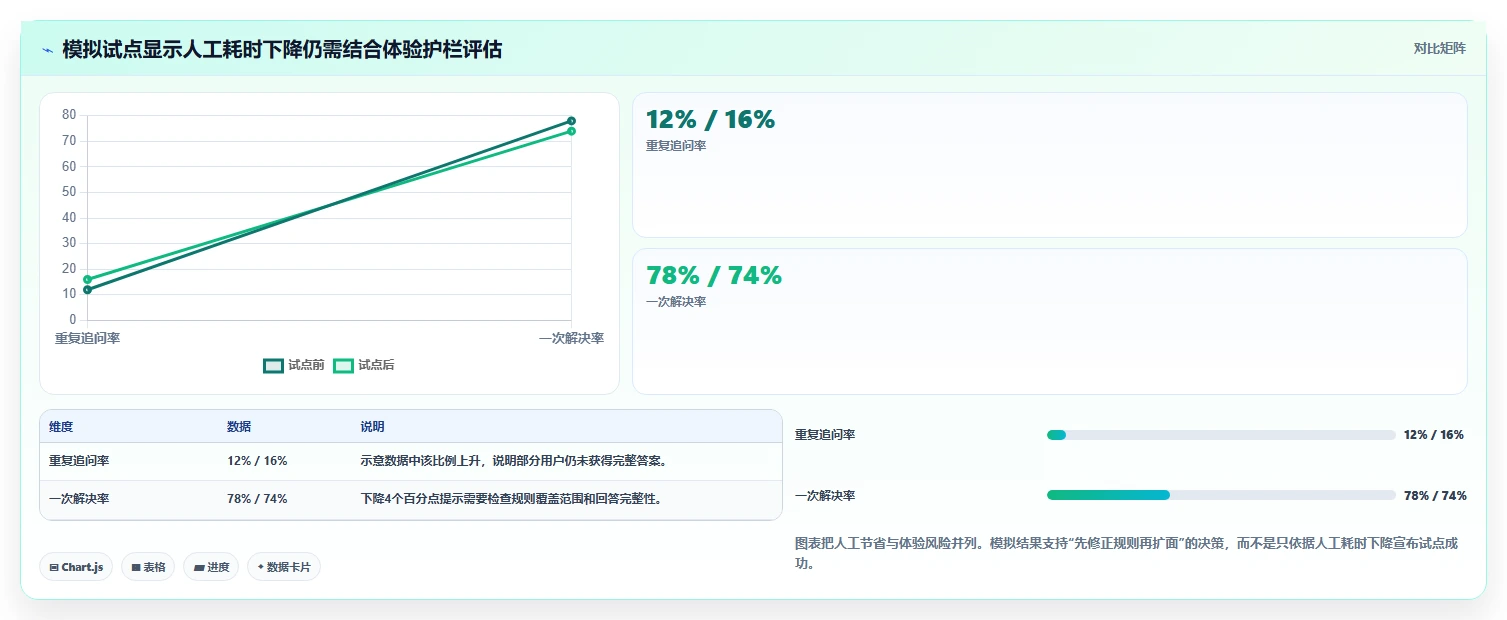Click the 试点后 data point at 一次解决率

571,131
